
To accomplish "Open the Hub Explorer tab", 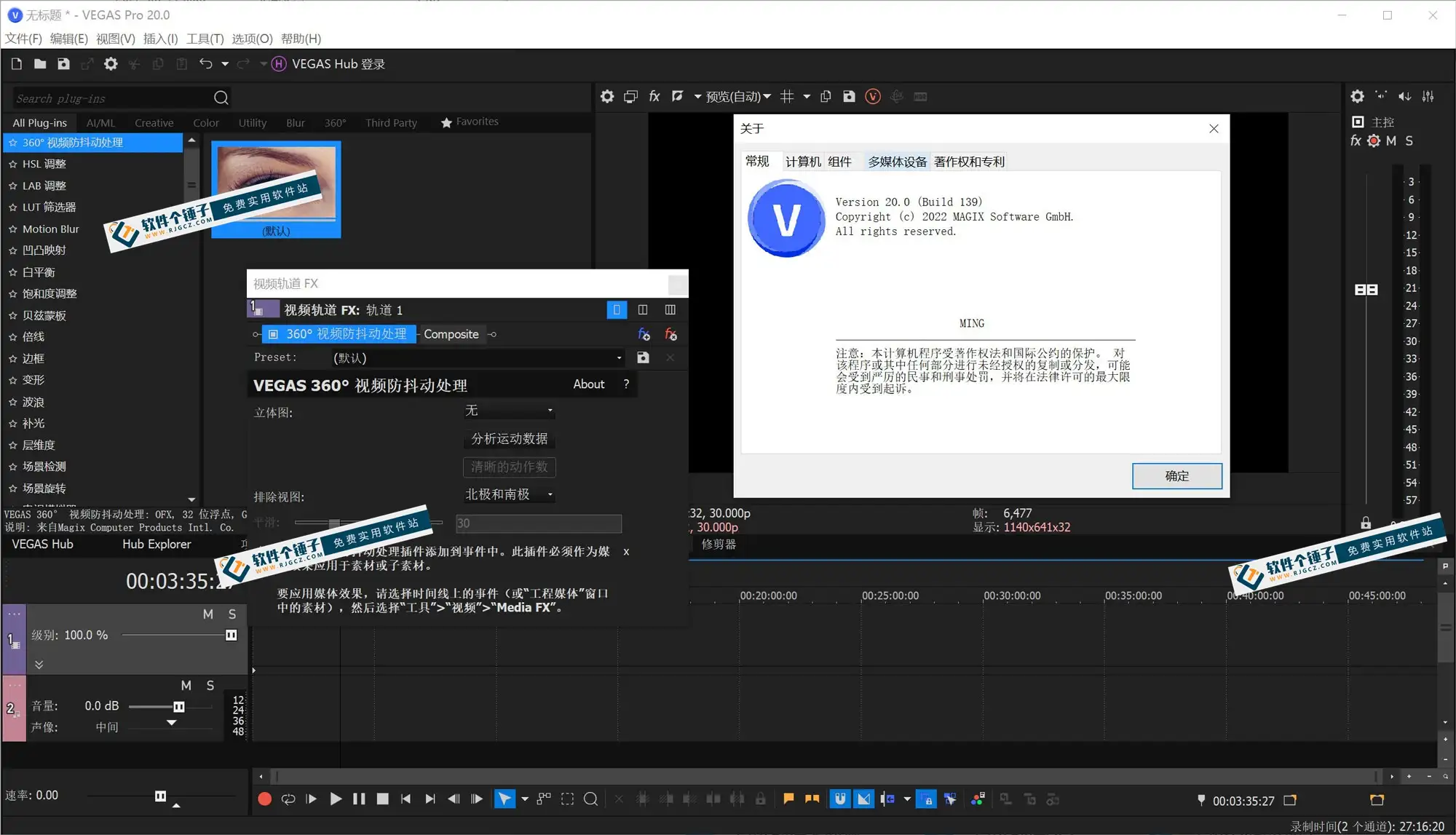I will pyautogui.click(x=157, y=544).
